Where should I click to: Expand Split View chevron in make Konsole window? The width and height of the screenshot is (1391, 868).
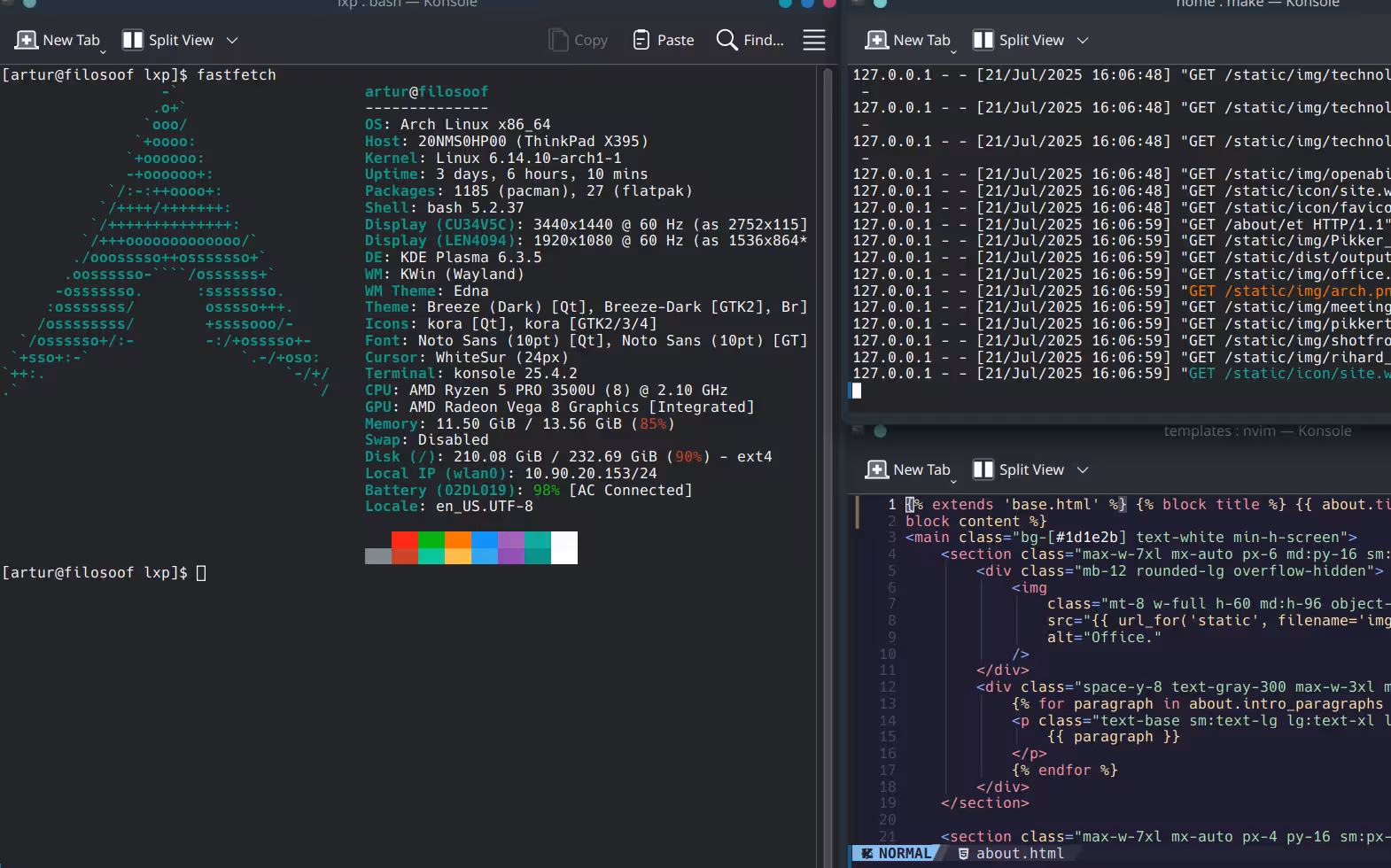pyautogui.click(x=1083, y=40)
